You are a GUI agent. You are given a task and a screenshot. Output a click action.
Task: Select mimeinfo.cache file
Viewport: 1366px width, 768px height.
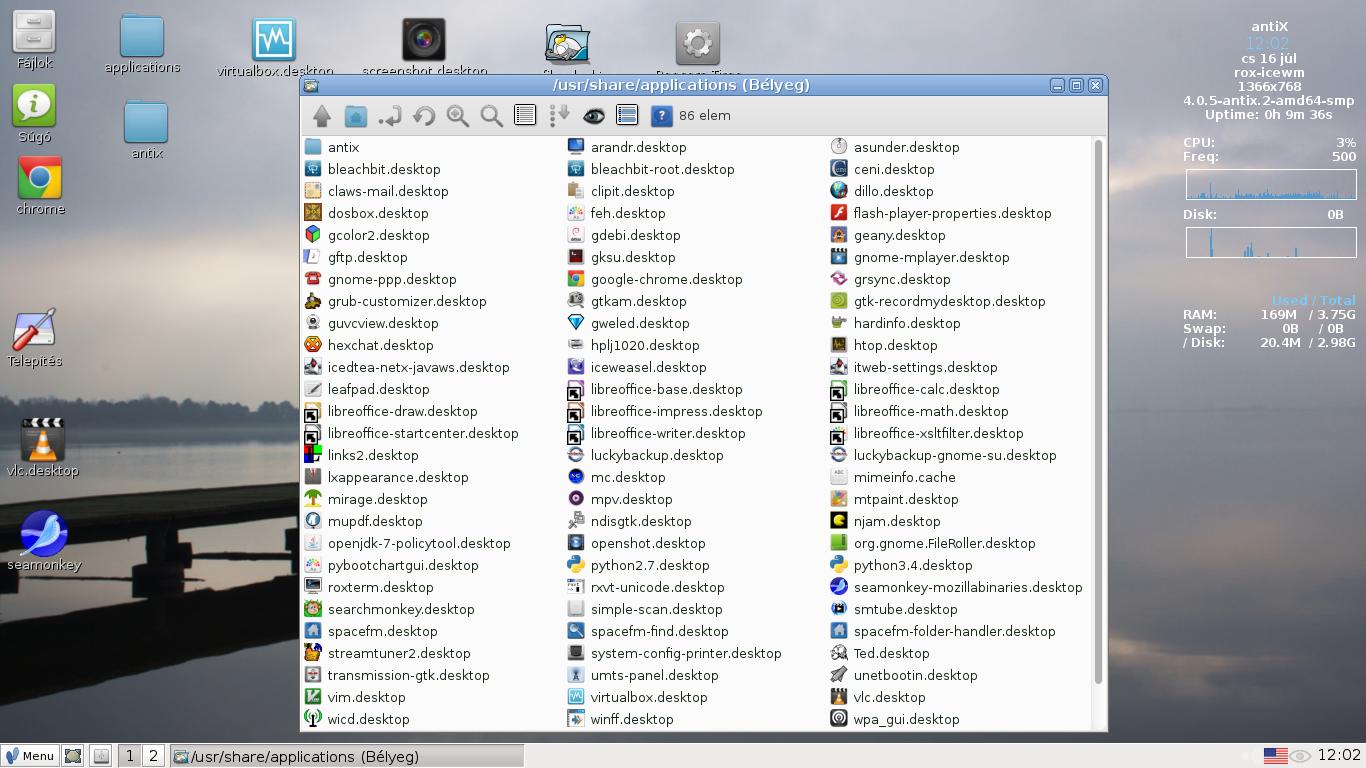(893, 477)
